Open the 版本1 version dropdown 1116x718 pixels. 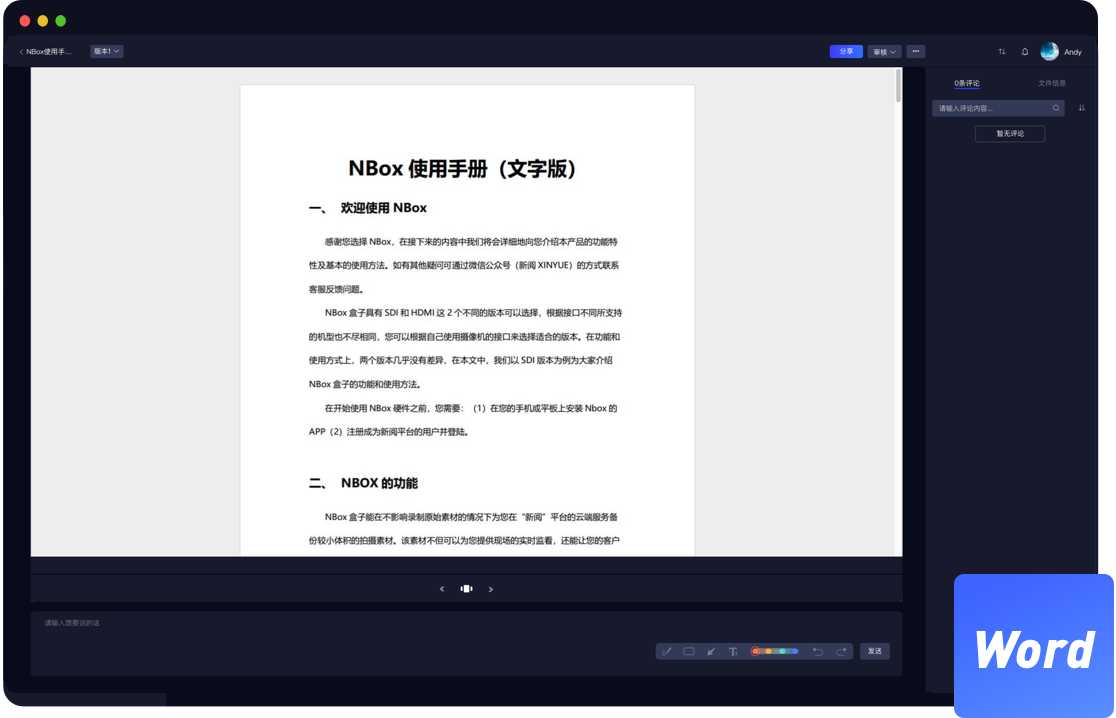point(107,51)
